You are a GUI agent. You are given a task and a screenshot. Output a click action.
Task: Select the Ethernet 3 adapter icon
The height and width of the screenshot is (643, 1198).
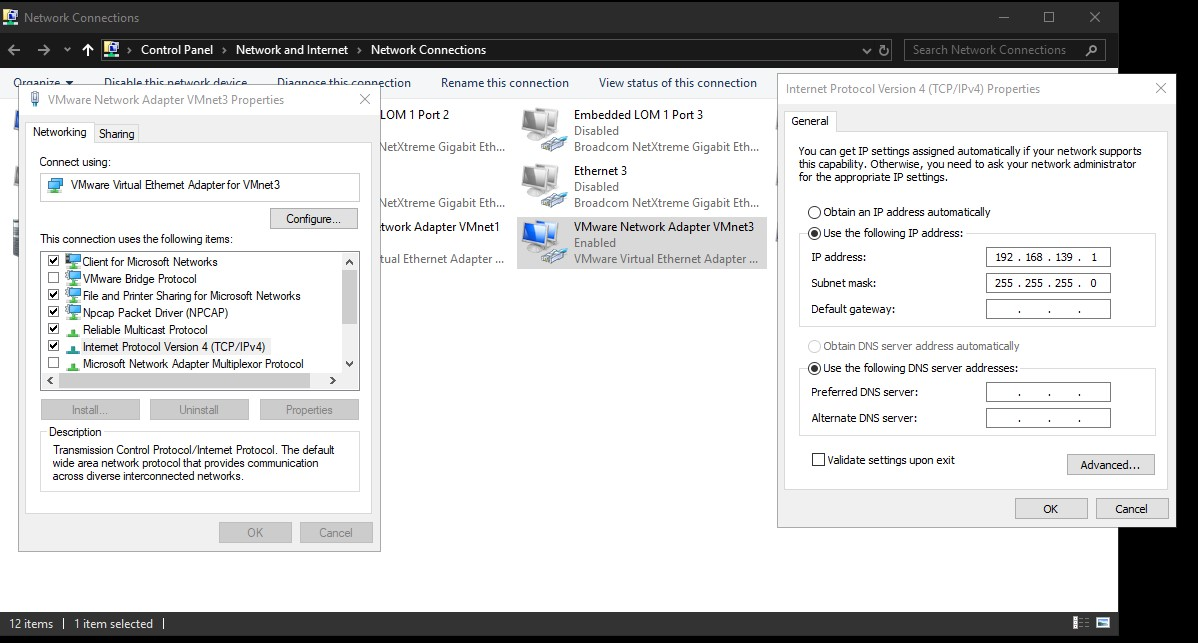point(543,186)
